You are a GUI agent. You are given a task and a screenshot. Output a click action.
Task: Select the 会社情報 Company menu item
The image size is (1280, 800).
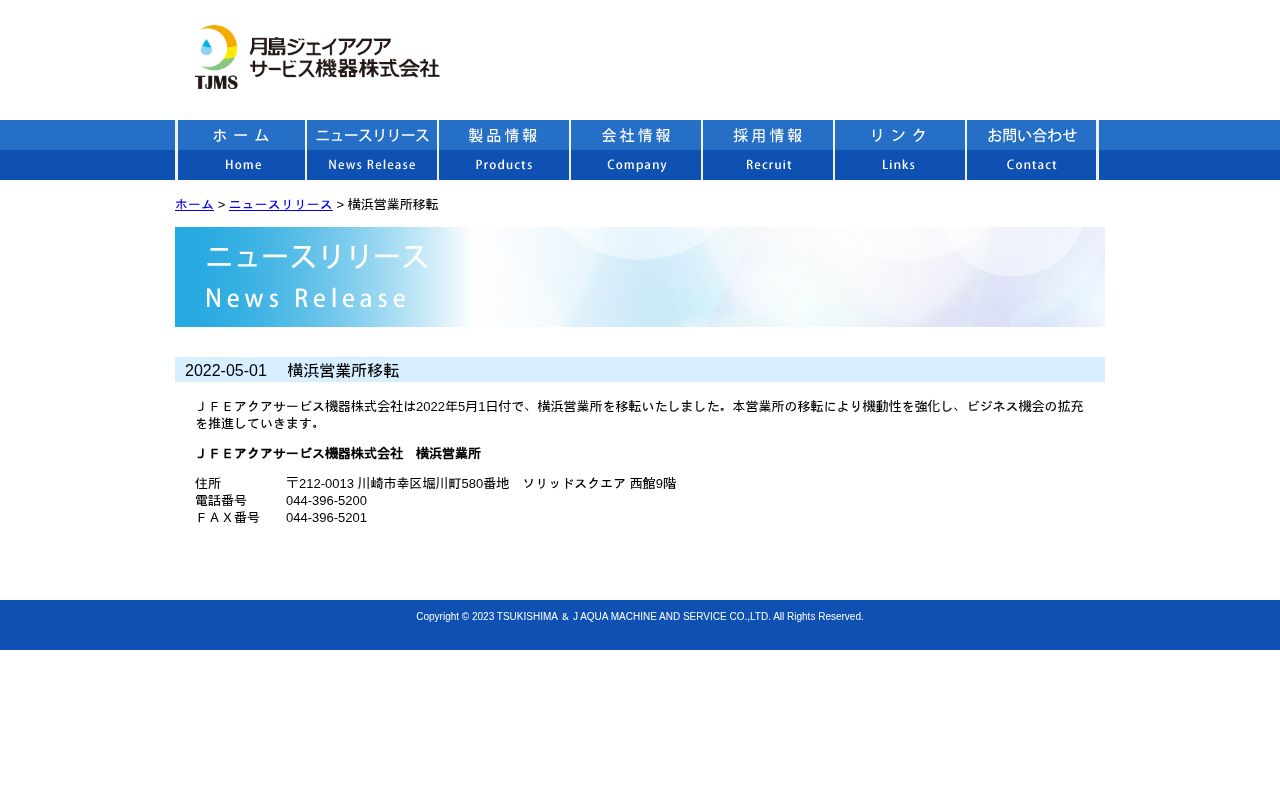pos(636,150)
